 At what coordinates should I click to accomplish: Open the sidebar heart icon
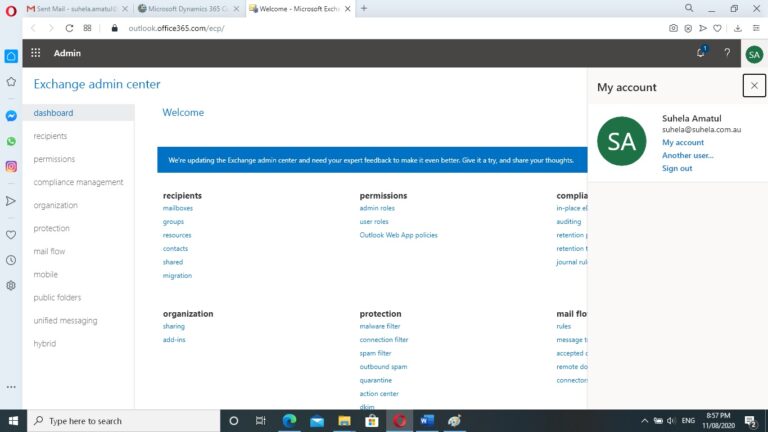click(11, 235)
